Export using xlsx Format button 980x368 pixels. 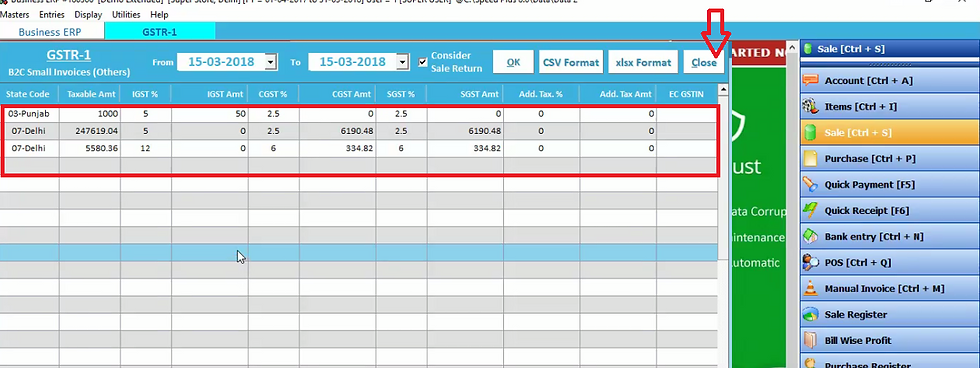pos(643,62)
